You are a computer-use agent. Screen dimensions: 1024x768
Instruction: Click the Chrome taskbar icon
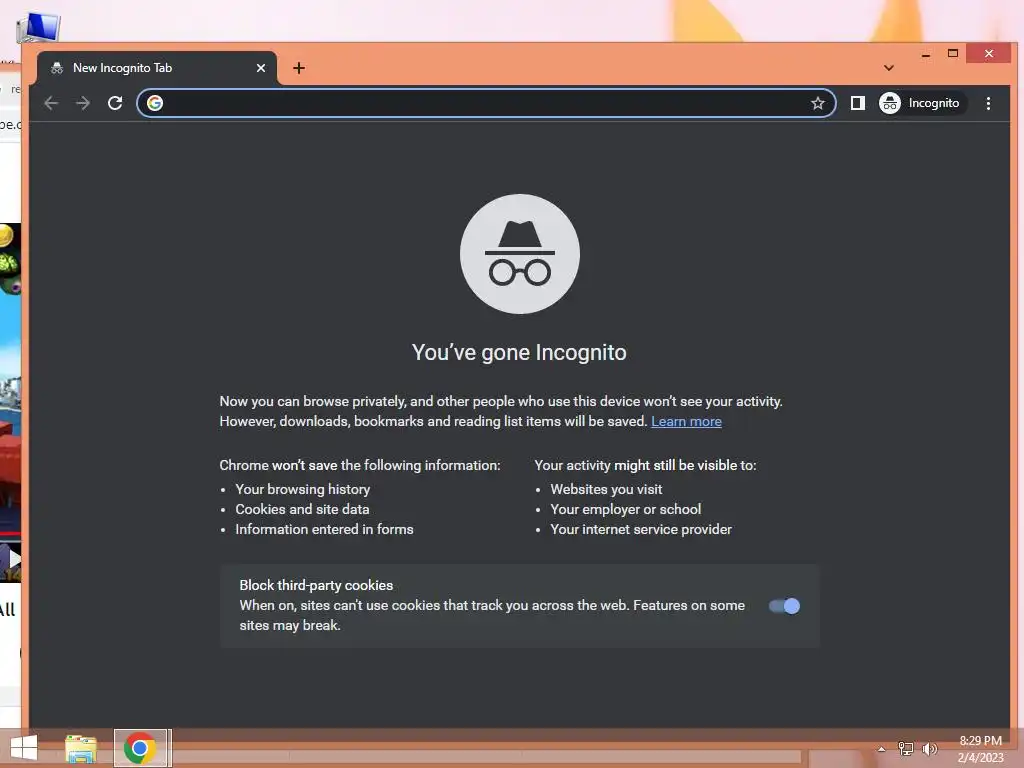140,748
